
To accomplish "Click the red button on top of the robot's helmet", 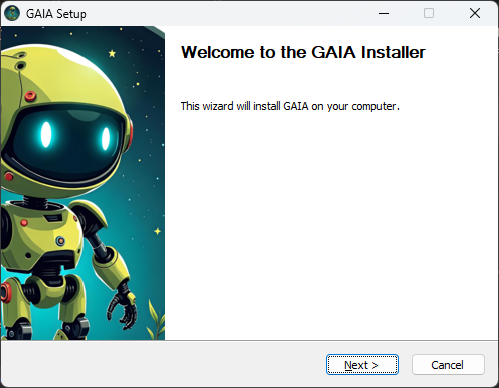I will click(x=30, y=96).
